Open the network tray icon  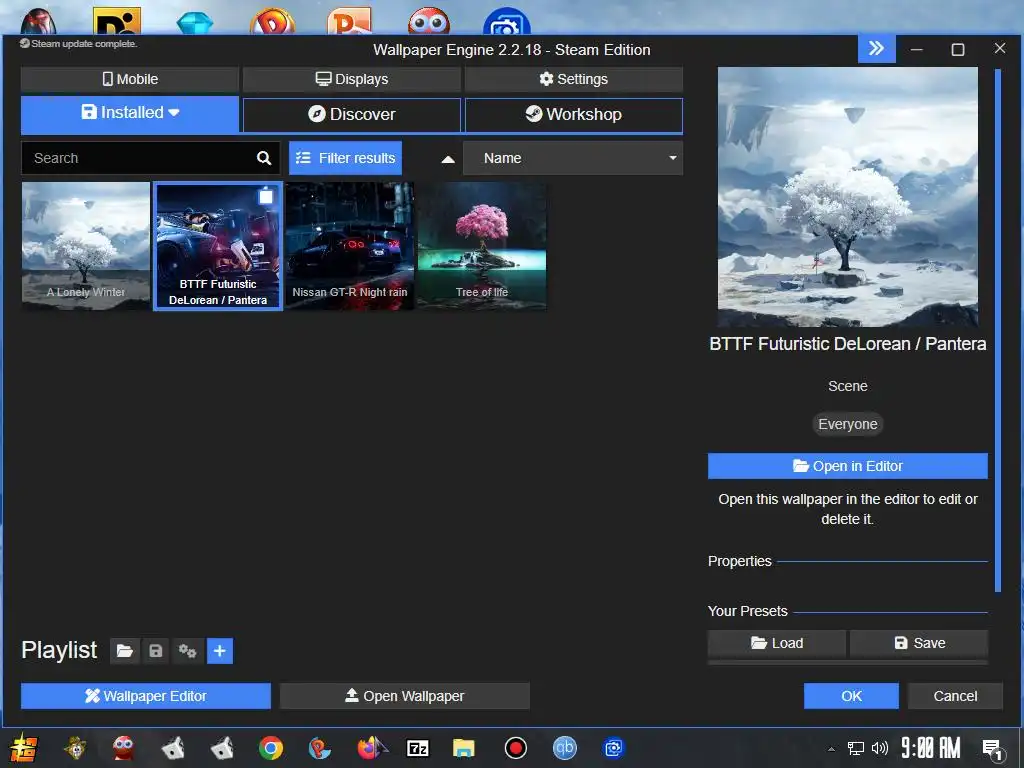coord(856,748)
